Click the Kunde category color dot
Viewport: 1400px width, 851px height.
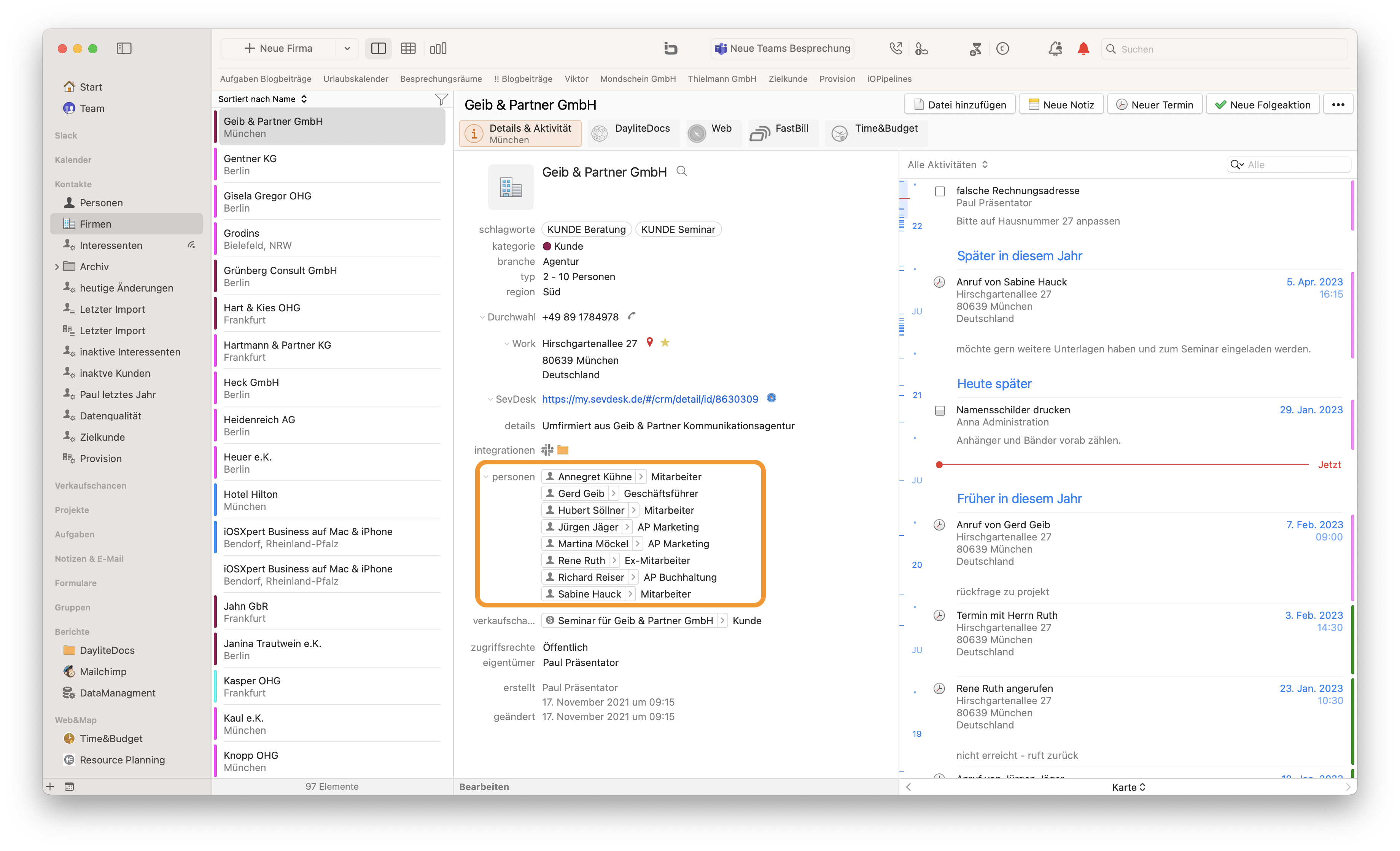[x=547, y=246]
